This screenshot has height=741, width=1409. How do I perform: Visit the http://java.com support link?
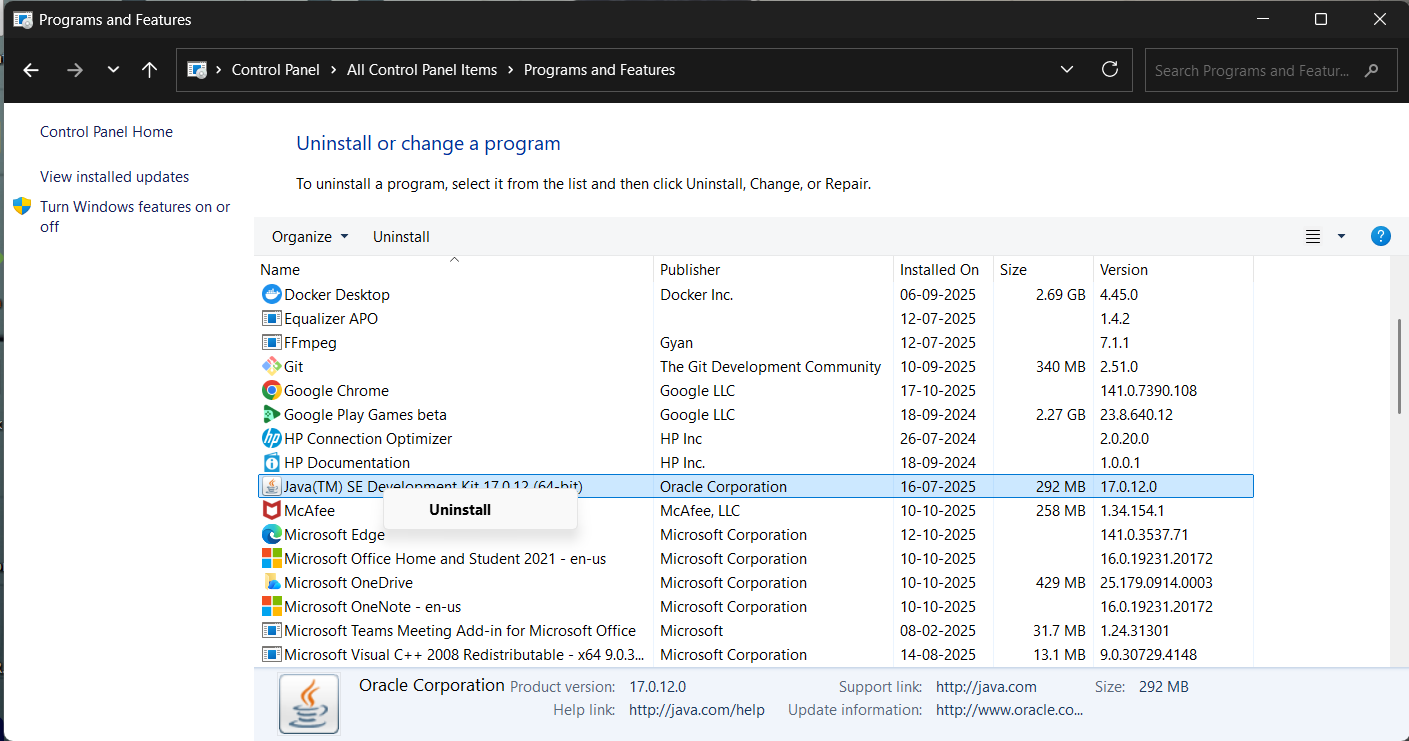click(x=986, y=687)
